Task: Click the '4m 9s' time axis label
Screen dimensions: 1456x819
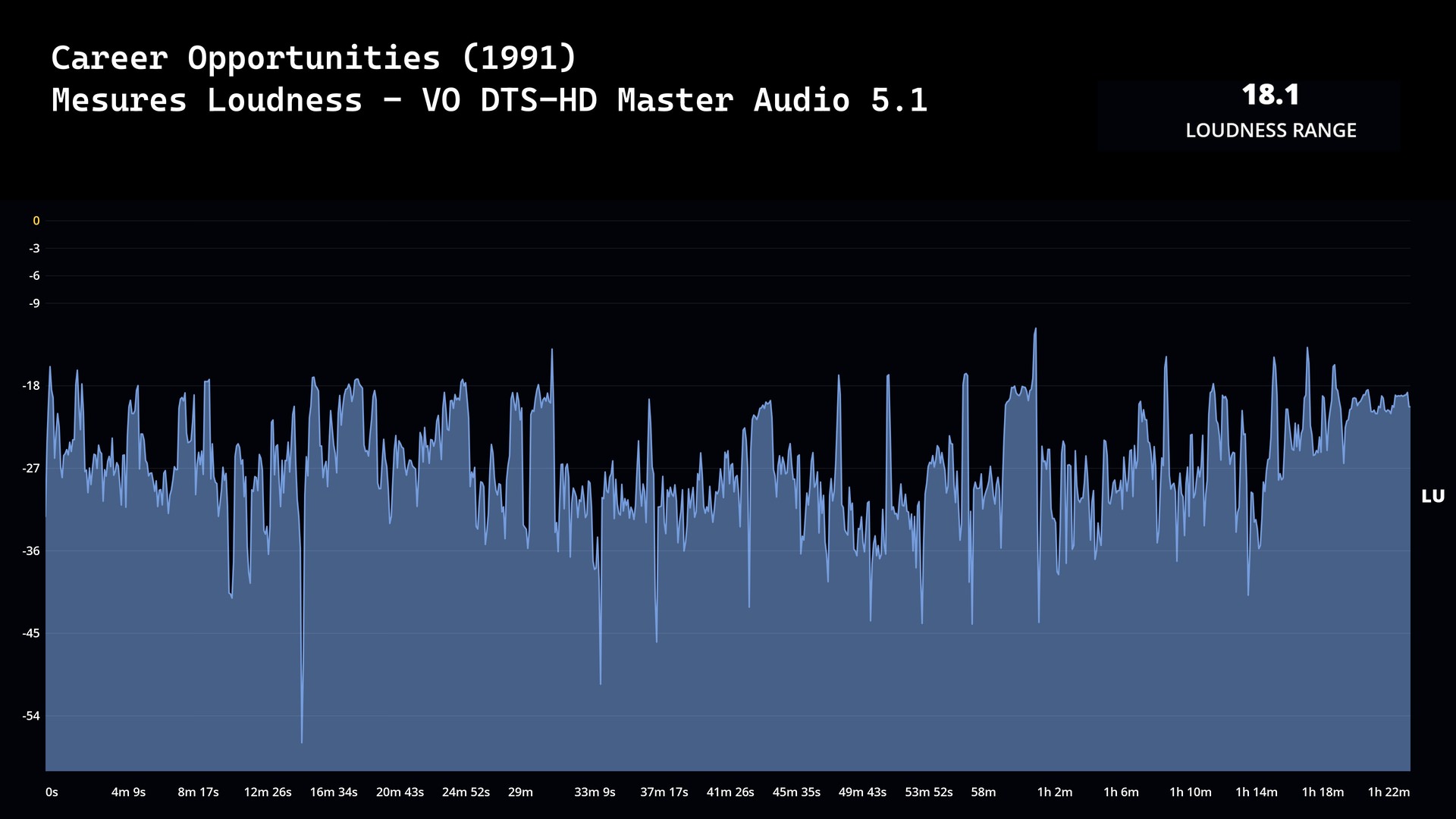Action: click(128, 792)
